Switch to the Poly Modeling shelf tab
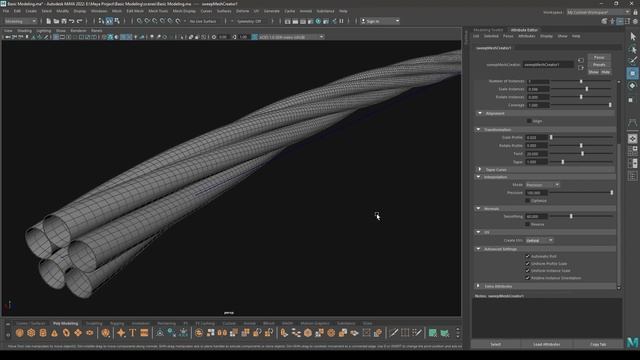640x360 pixels. (65, 323)
